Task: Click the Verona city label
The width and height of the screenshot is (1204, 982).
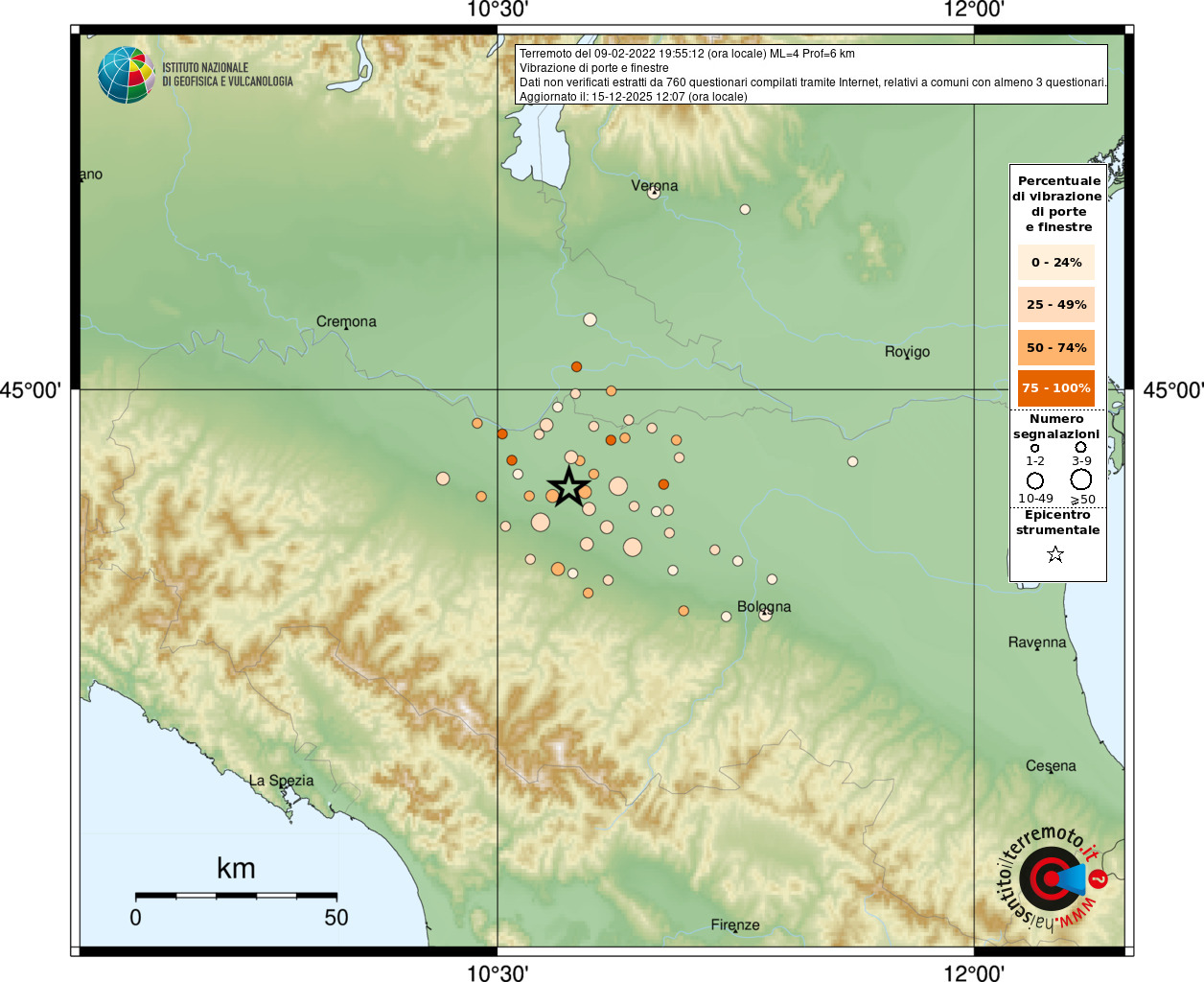Action: pos(655,185)
